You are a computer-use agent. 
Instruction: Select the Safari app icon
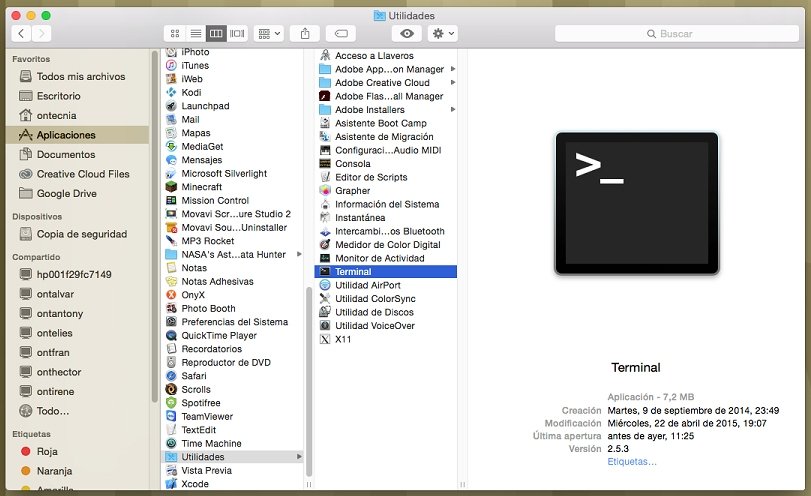tap(171, 376)
